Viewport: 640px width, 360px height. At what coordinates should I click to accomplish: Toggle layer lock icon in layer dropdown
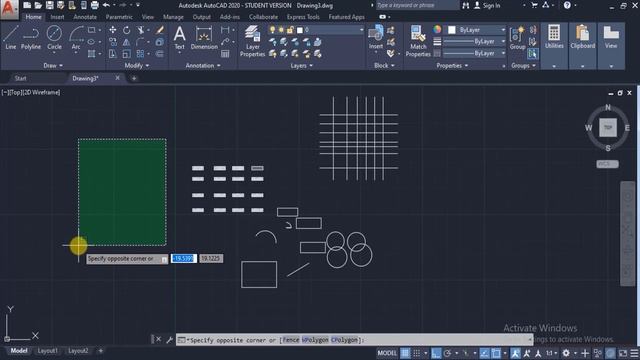point(290,30)
